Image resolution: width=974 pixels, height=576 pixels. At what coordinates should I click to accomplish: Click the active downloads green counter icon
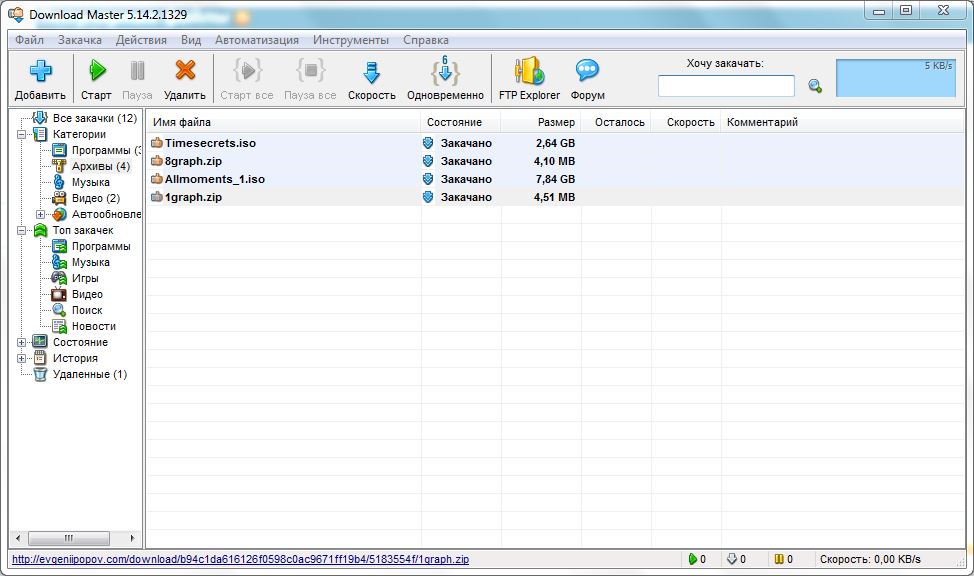(x=693, y=559)
